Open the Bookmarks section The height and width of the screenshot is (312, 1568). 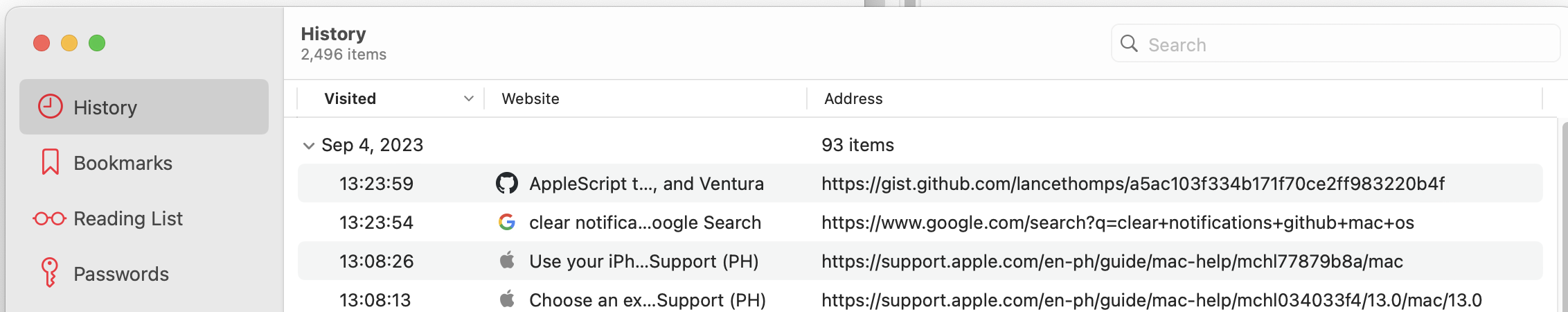pyautogui.click(x=123, y=163)
